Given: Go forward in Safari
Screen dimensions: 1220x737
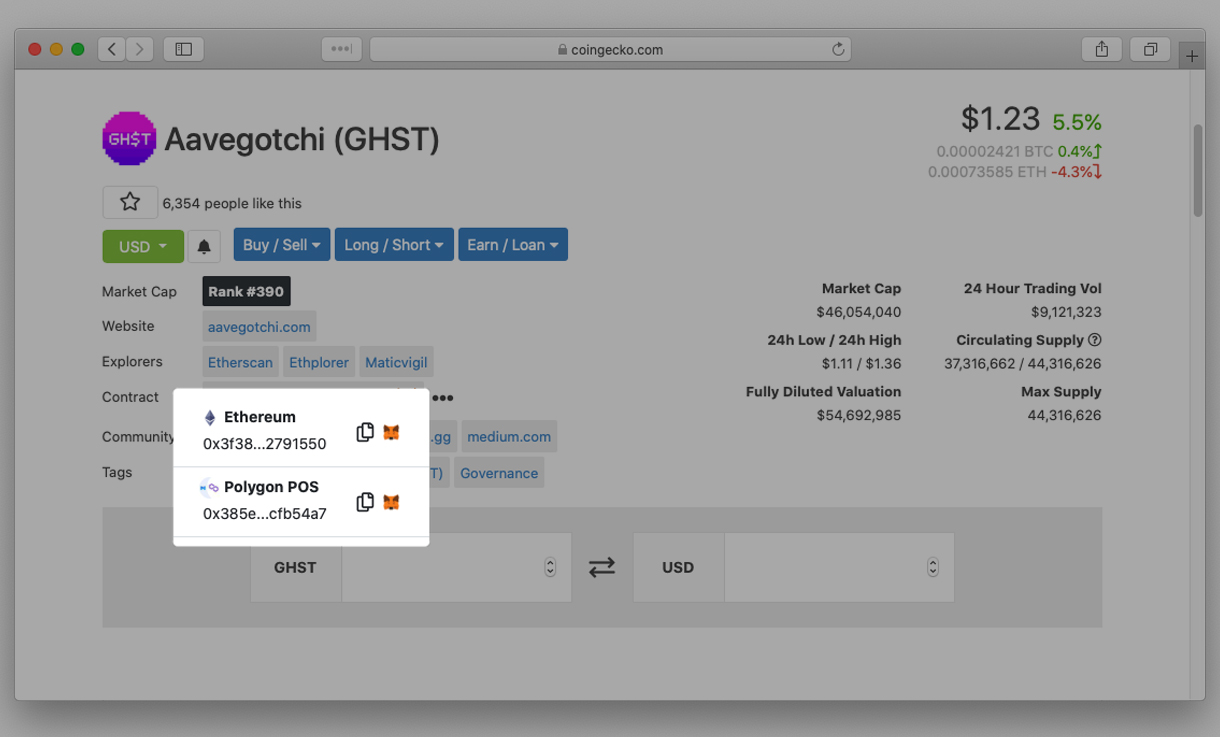Looking at the screenshot, I should pyautogui.click(x=140, y=49).
